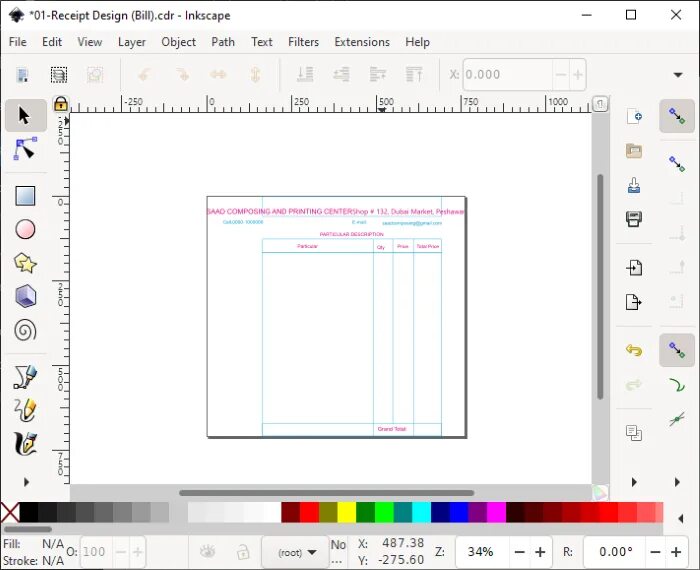
Task: Click Export file icon
Action: (634, 302)
